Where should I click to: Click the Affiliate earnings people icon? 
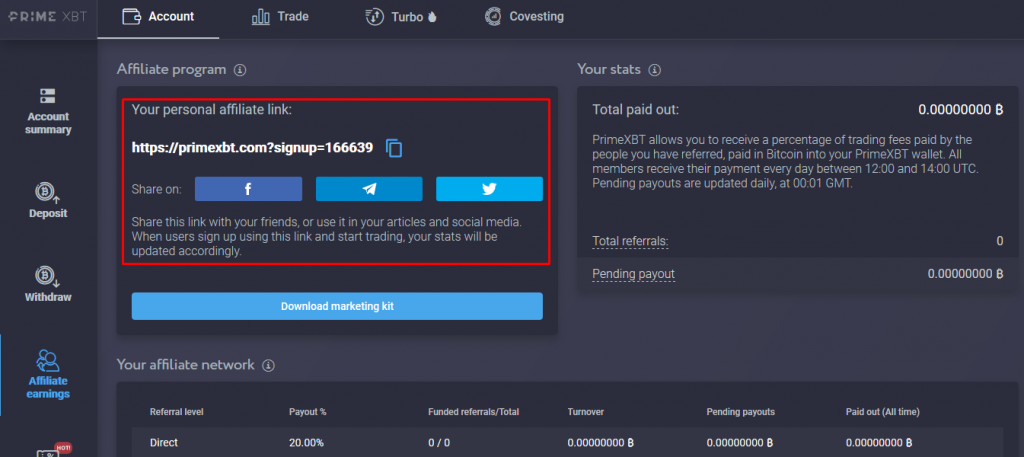[x=48, y=361]
